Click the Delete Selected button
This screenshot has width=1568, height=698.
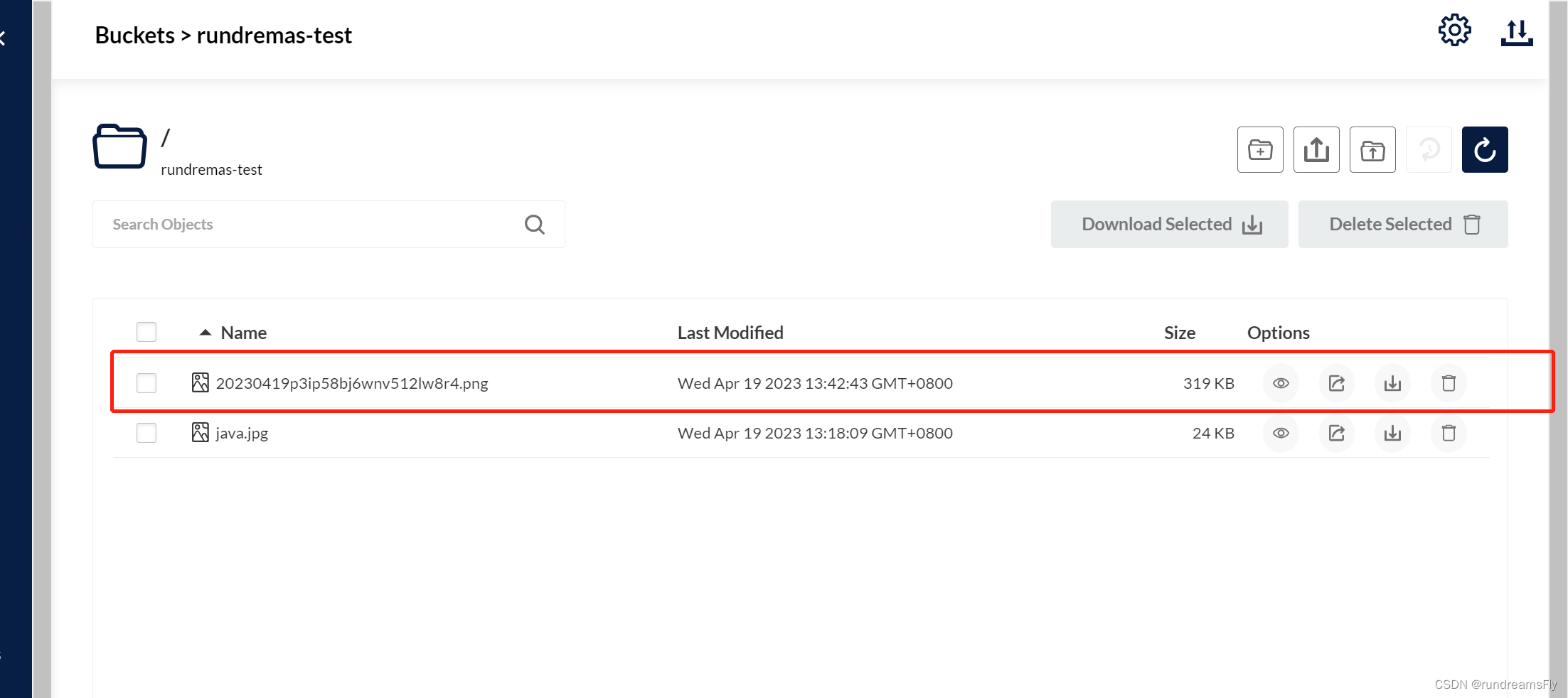coord(1402,225)
